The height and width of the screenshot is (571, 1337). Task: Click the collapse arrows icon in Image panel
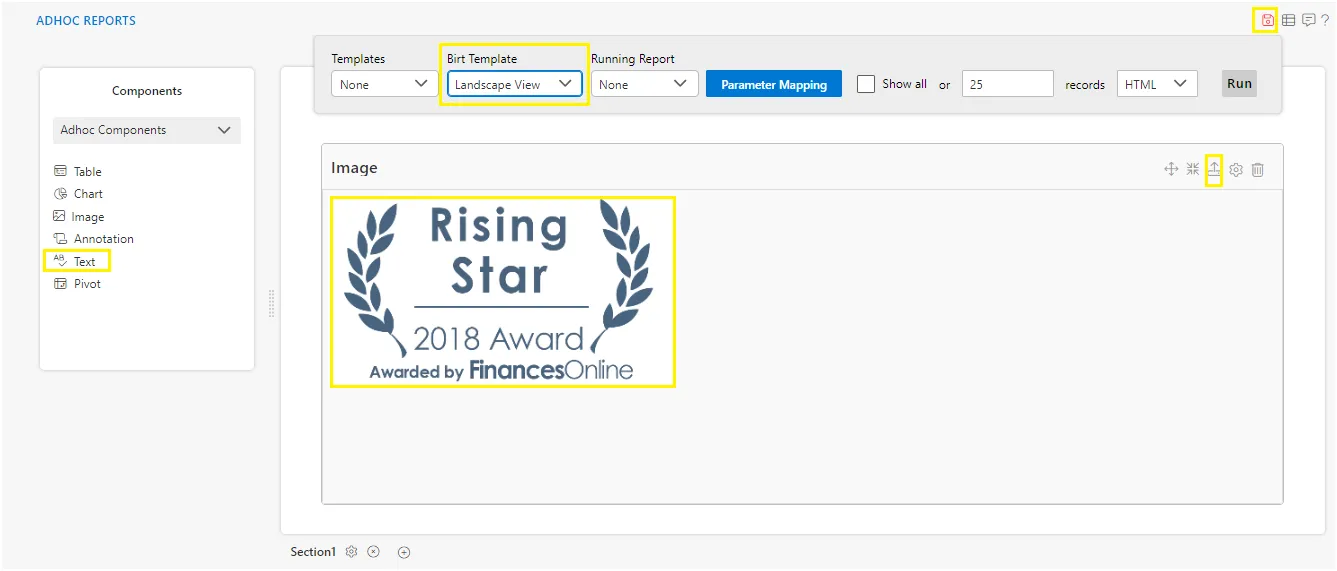(1193, 169)
